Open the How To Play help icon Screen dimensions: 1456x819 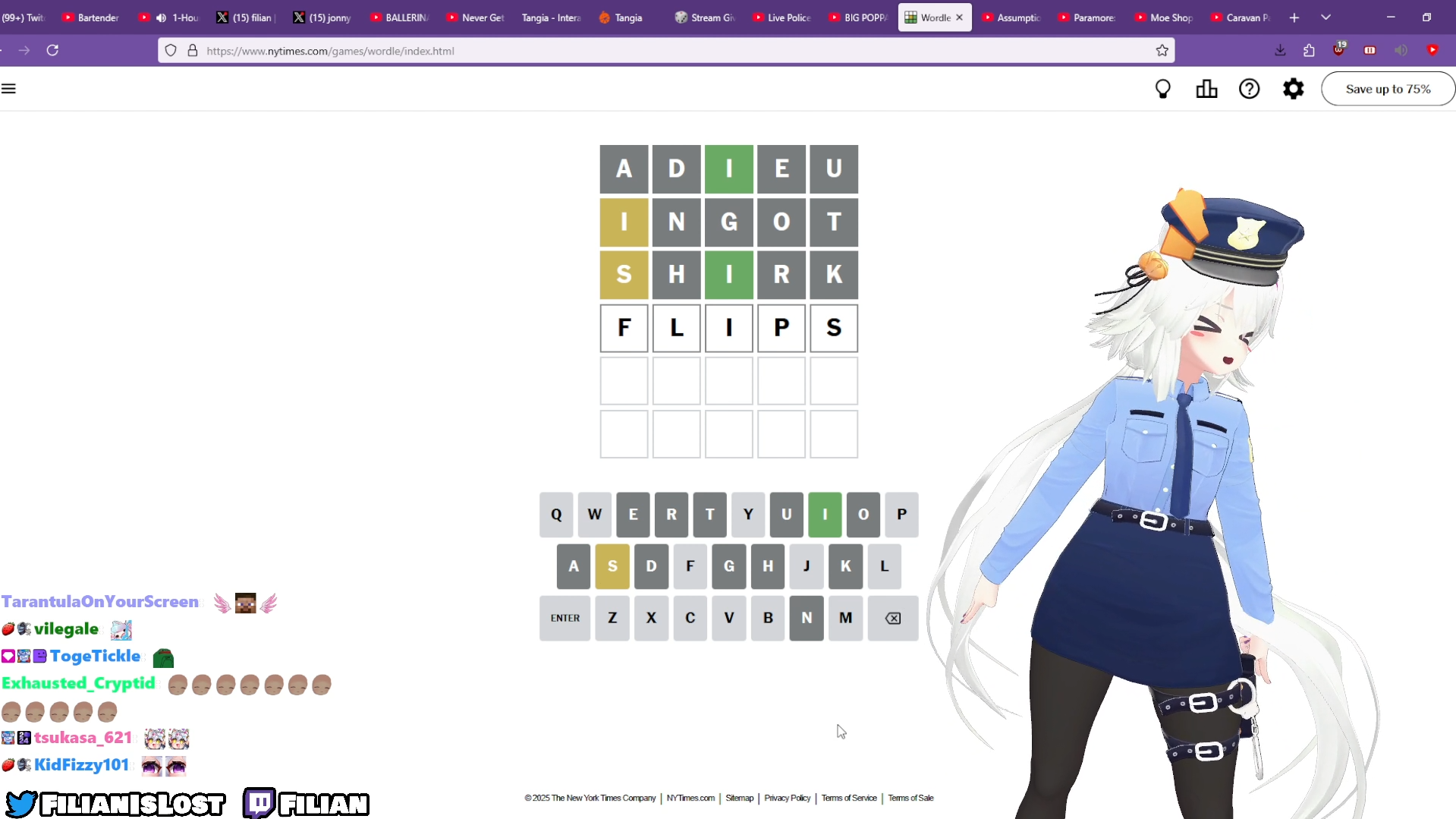1249,89
